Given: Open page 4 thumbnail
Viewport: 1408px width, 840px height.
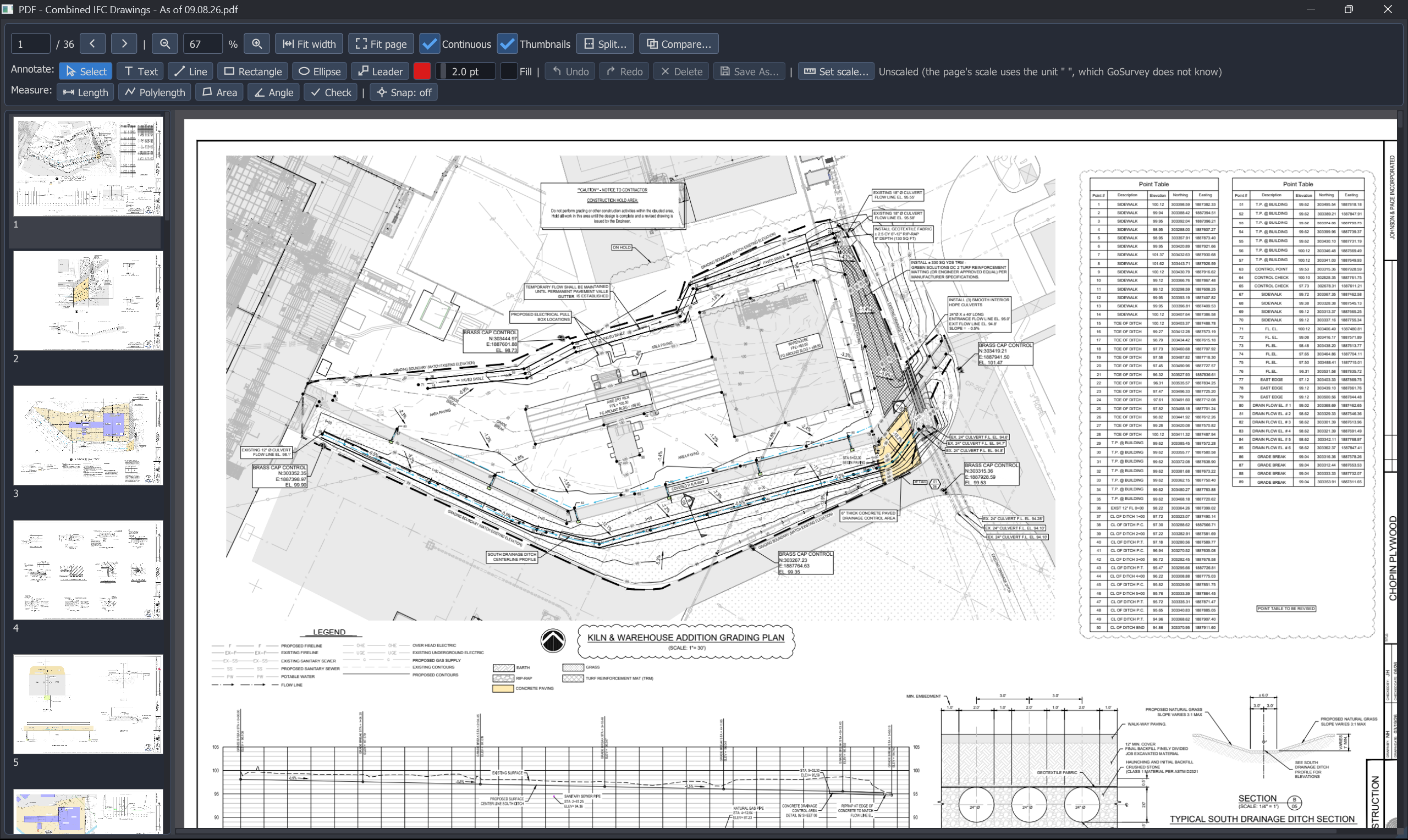Looking at the screenshot, I should click(89, 570).
